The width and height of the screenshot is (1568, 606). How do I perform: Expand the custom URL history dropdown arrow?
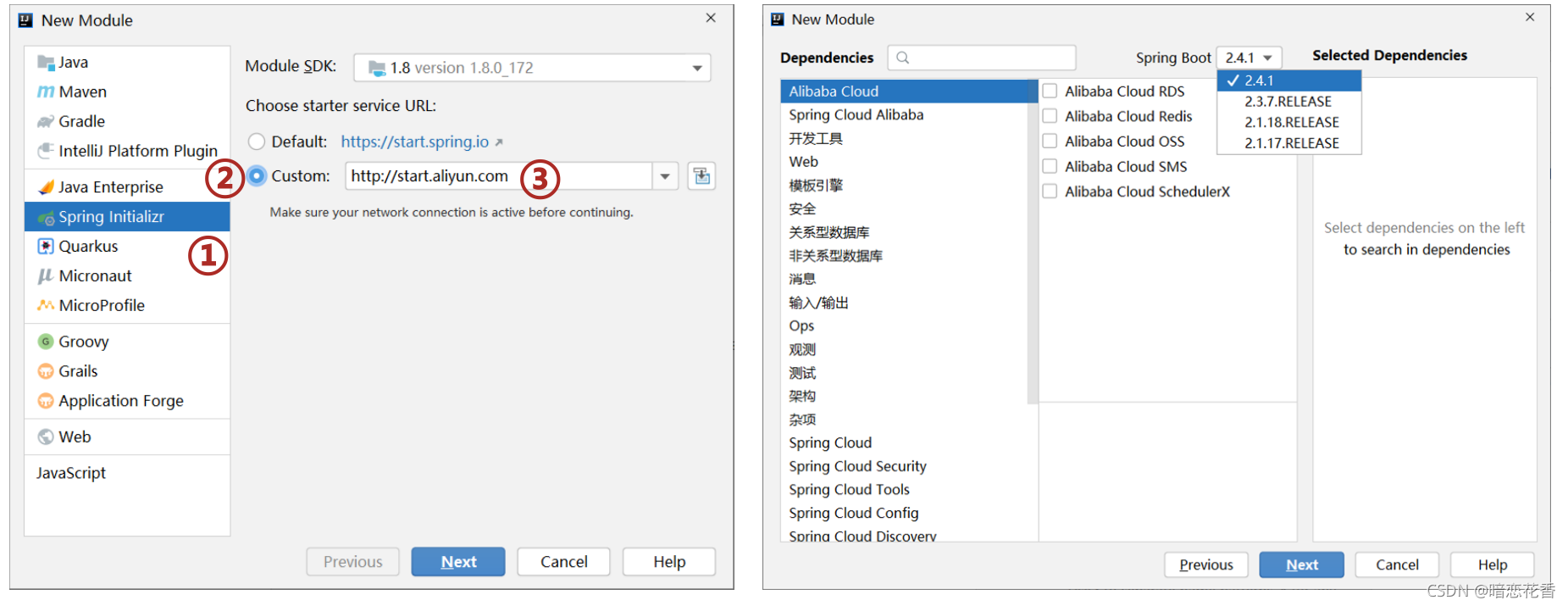[x=665, y=176]
